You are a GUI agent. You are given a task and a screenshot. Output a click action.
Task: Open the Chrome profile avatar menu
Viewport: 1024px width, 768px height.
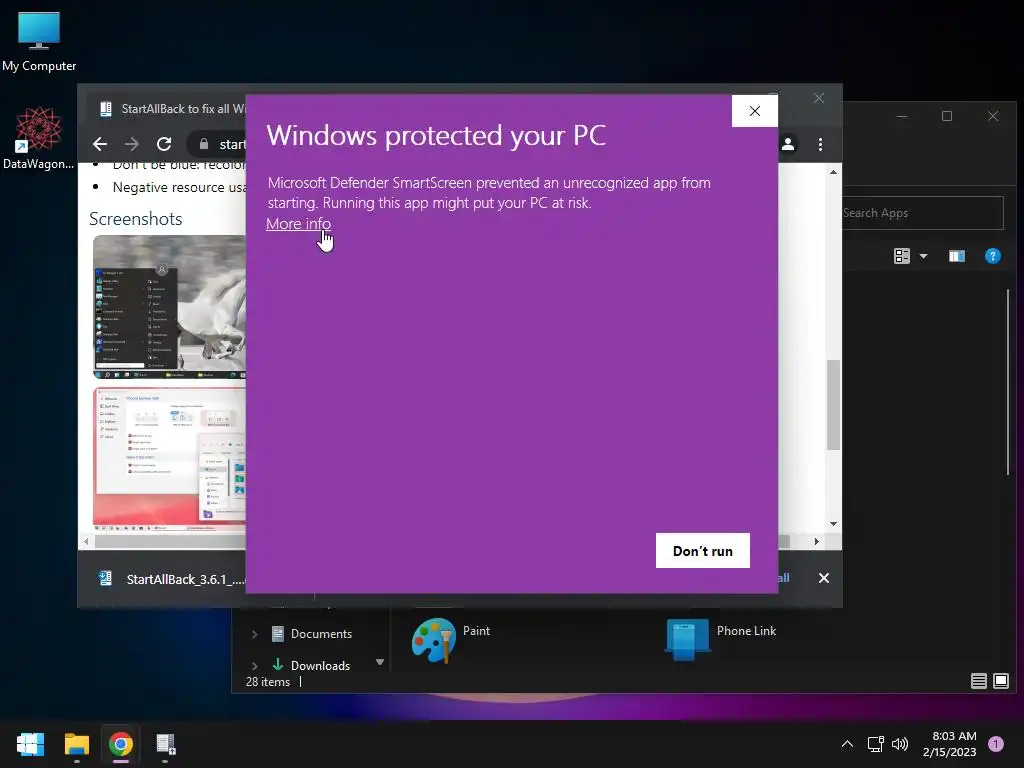pyautogui.click(x=788, y=144)
